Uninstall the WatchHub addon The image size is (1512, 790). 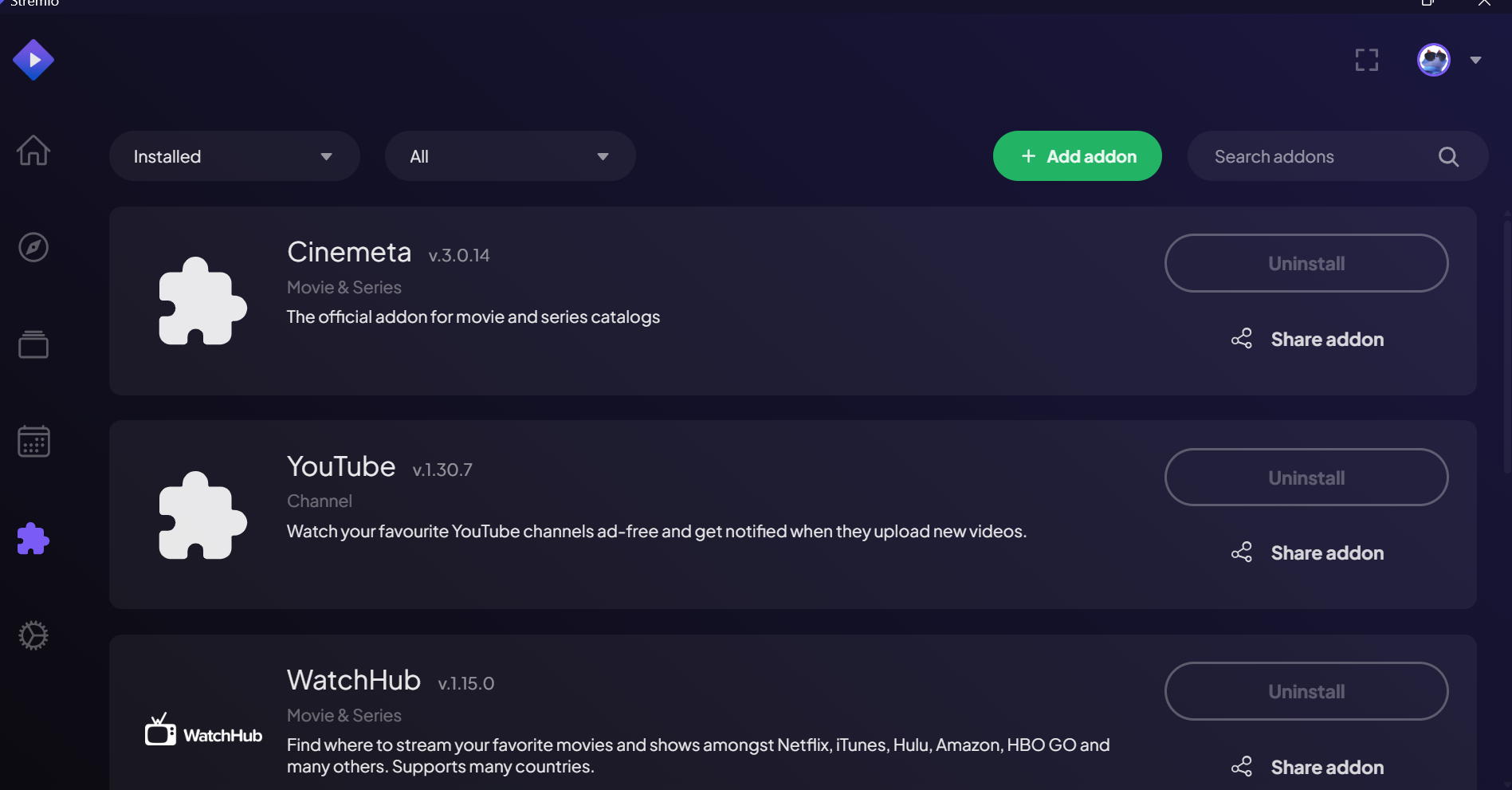point(1306,691)
